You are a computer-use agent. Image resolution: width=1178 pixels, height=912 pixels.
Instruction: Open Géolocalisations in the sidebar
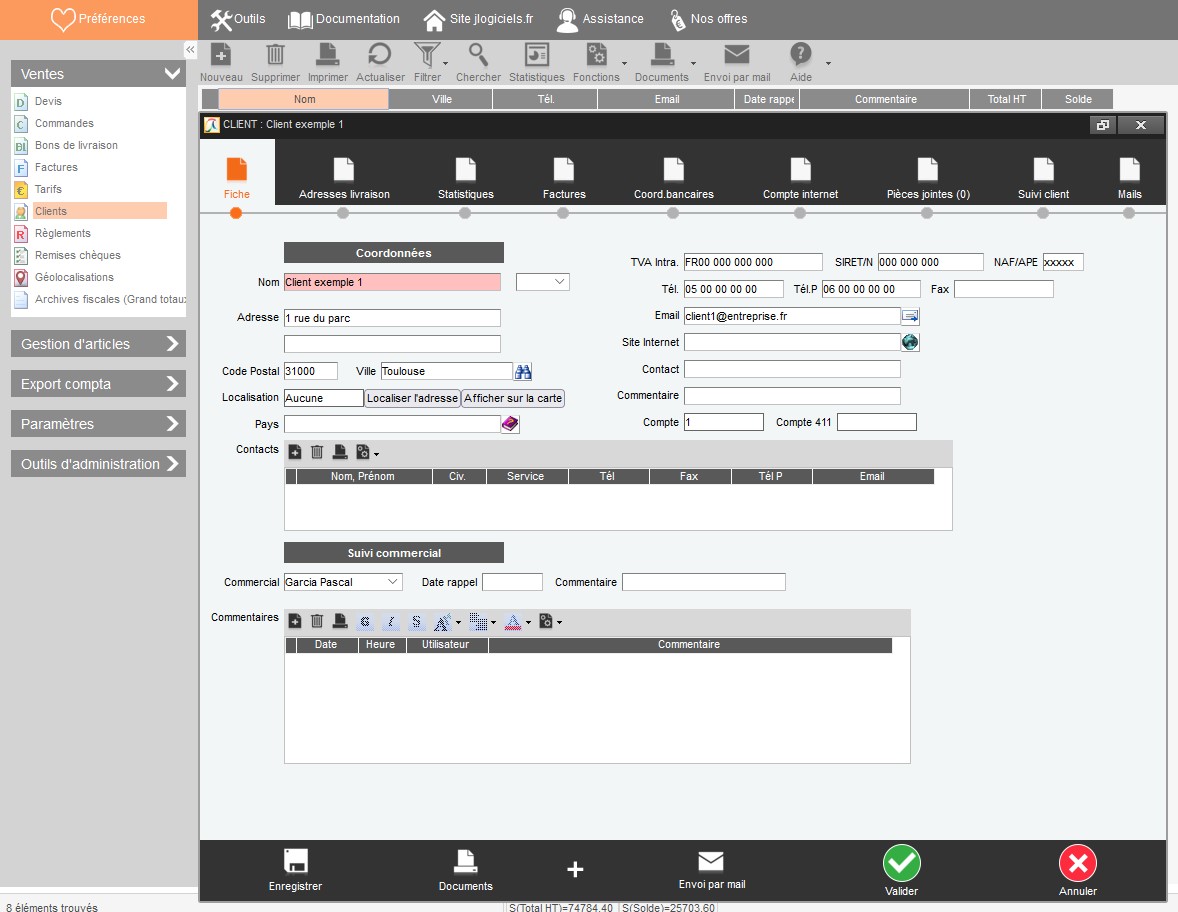[74, 277]
